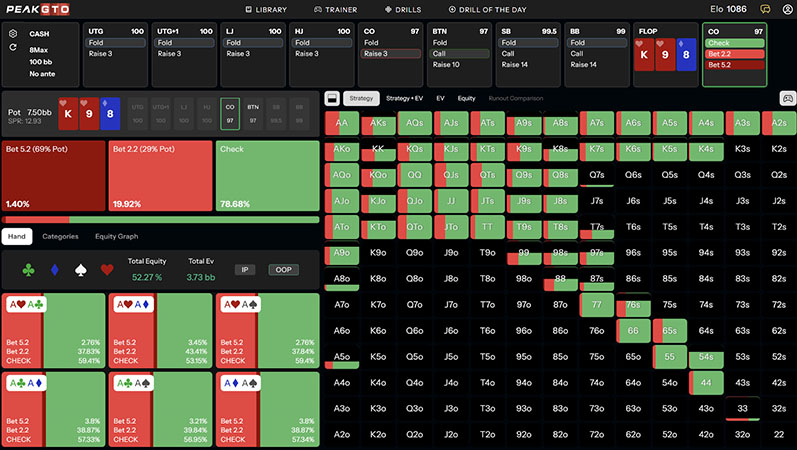Click the red heart suit filter icon
The height and width of the screenshot is (450, 797).
(x=107, y=270)
